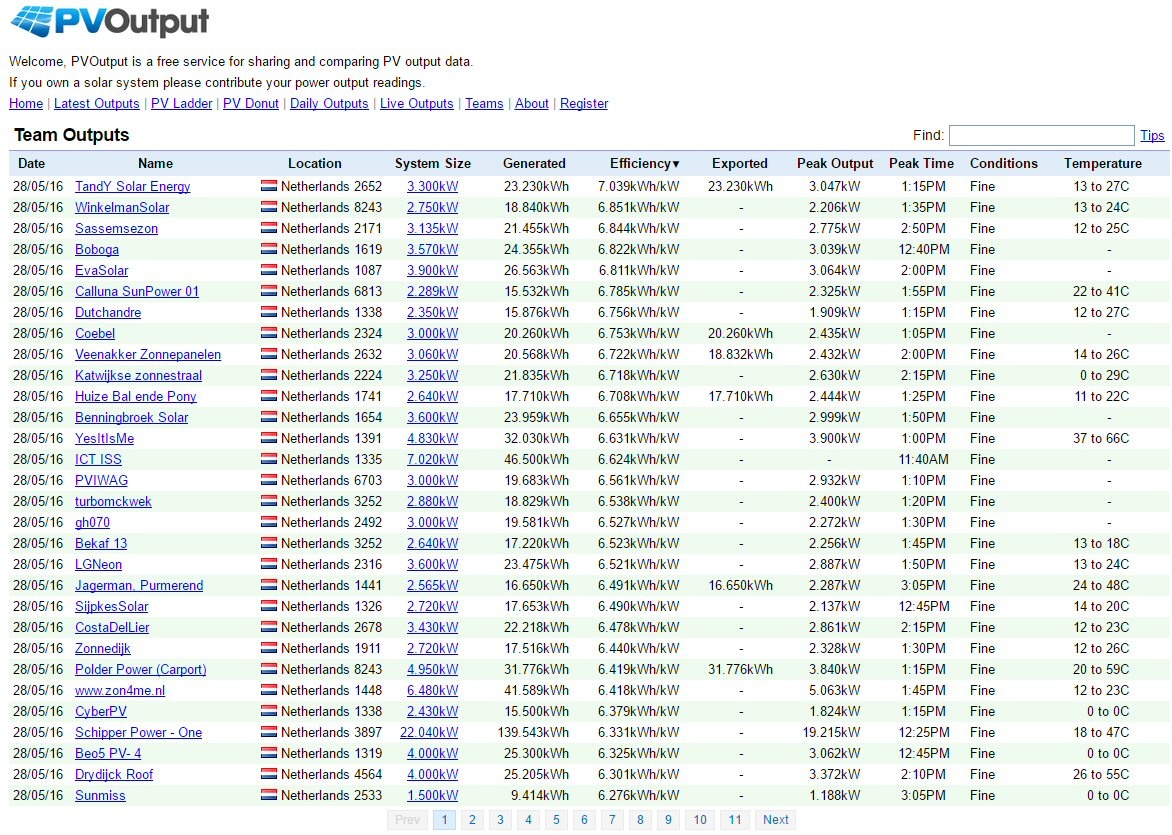Open the PV Ladder menu link
1172x835 pixels.
coord(181,104)
